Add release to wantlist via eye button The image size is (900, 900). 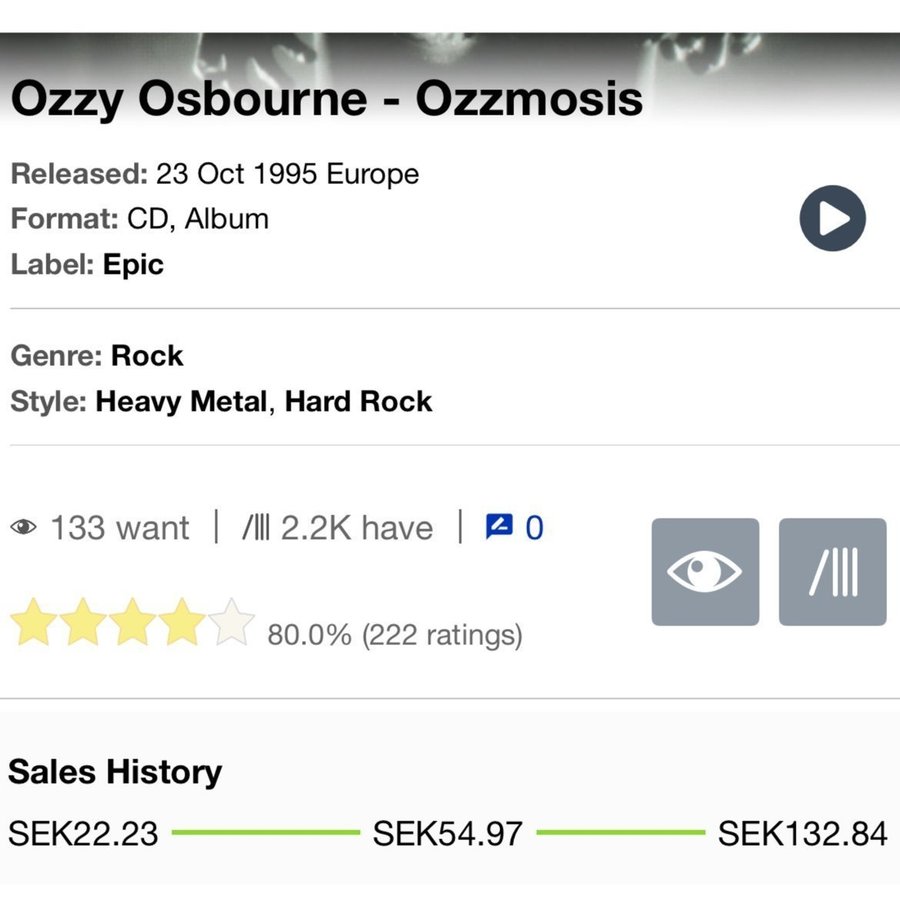[x=705, y=572]
